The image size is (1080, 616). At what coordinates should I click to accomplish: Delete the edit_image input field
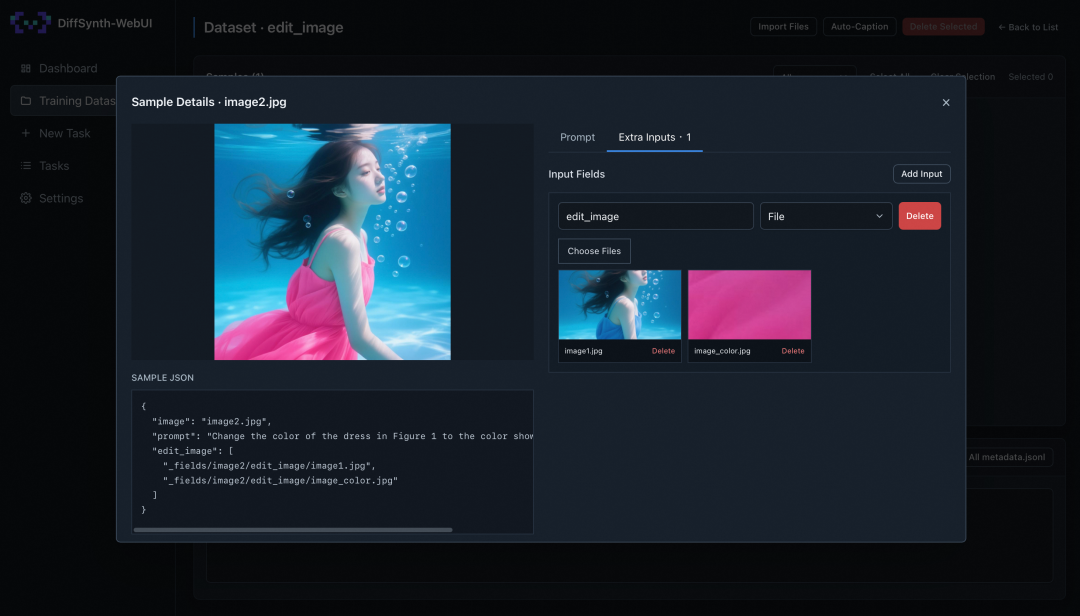920,216
